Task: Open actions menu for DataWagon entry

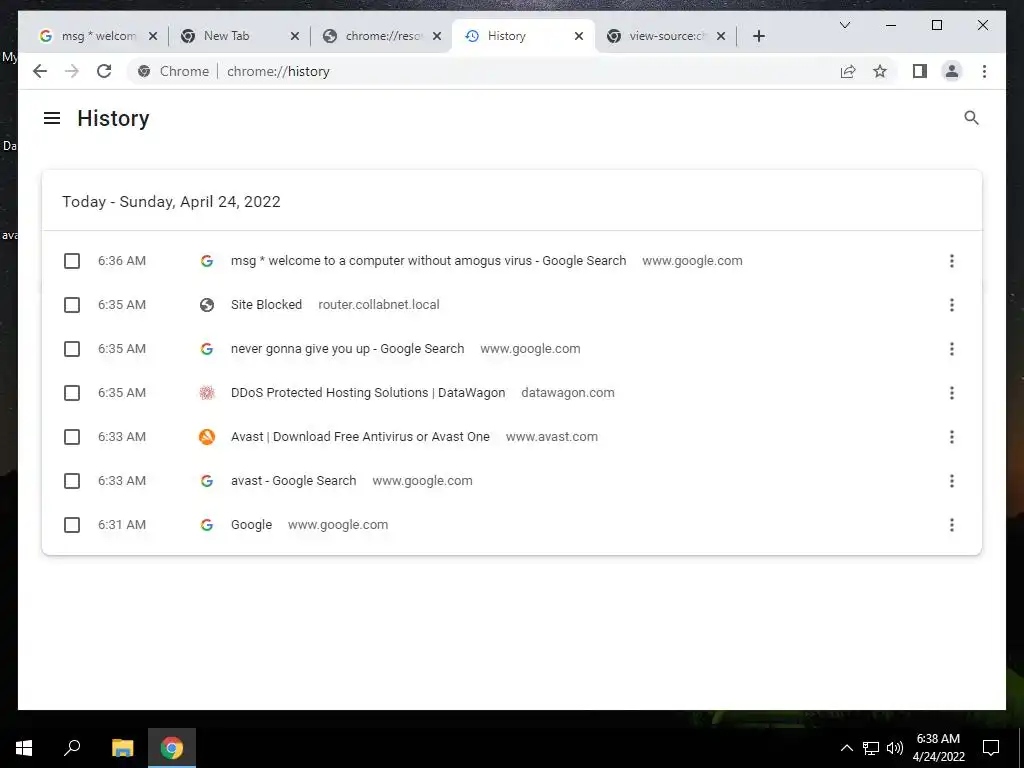Action: coord(952,393)
